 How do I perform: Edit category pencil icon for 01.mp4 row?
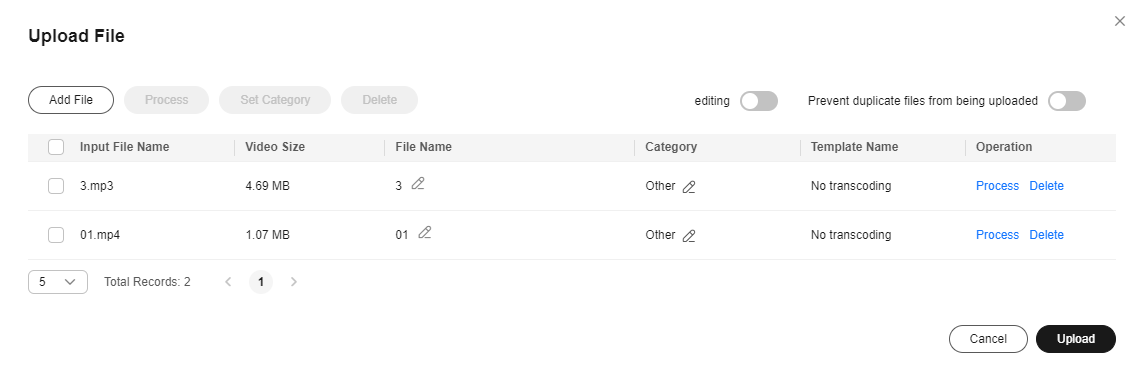coord(689,236)
